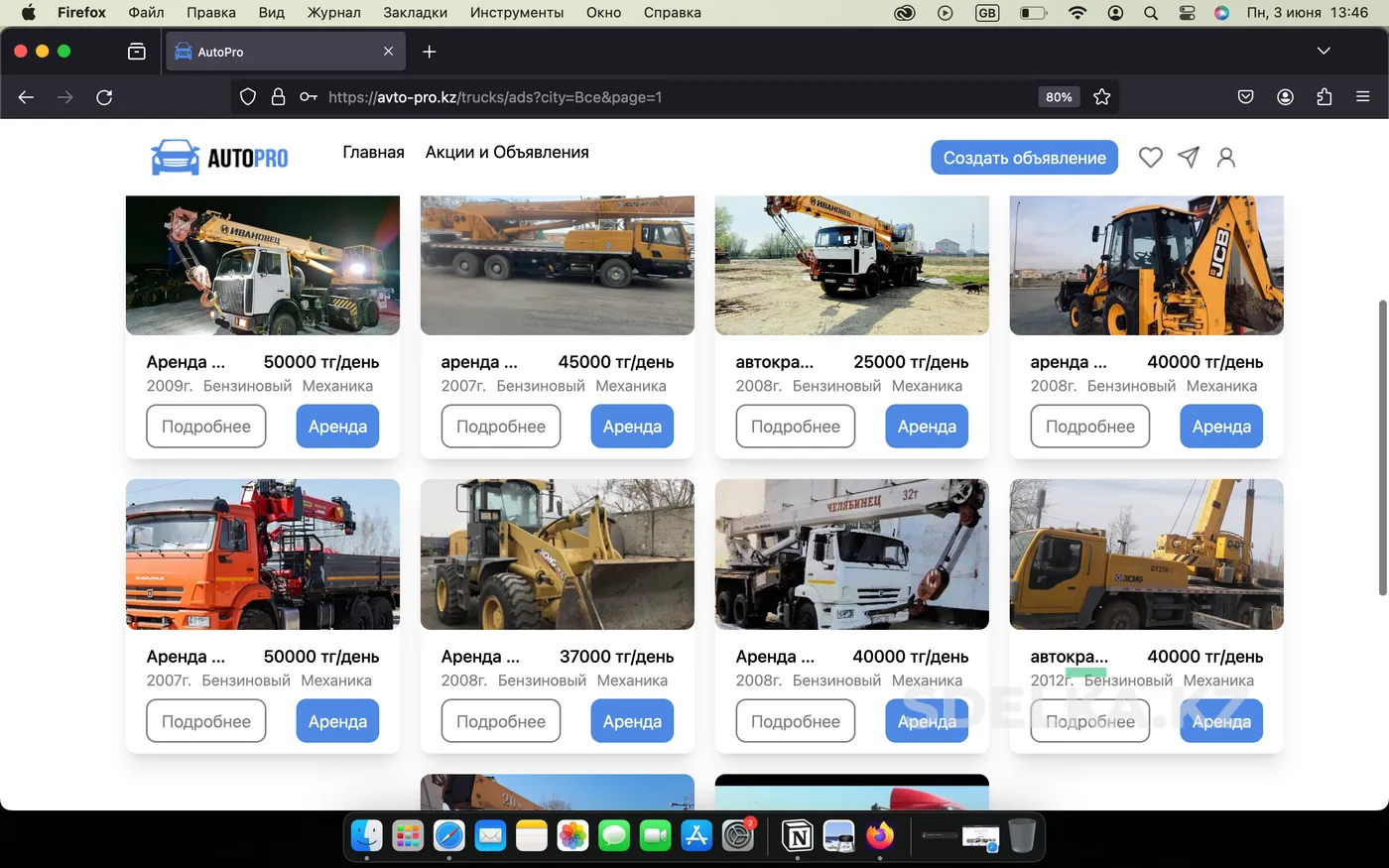Click Подробнее on 37000 тг/день card
Screen dimensions: 1389x868
501,721
